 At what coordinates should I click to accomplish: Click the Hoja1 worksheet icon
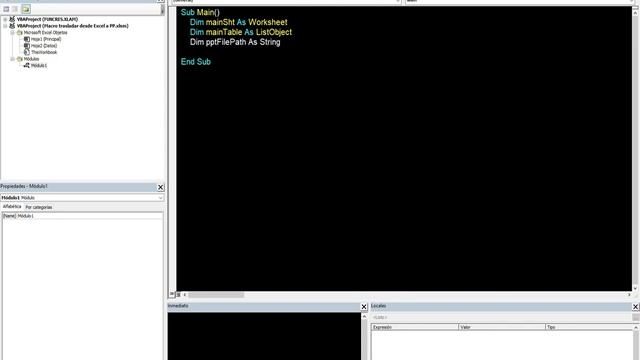pyautogui.click(x=27, y=39)
